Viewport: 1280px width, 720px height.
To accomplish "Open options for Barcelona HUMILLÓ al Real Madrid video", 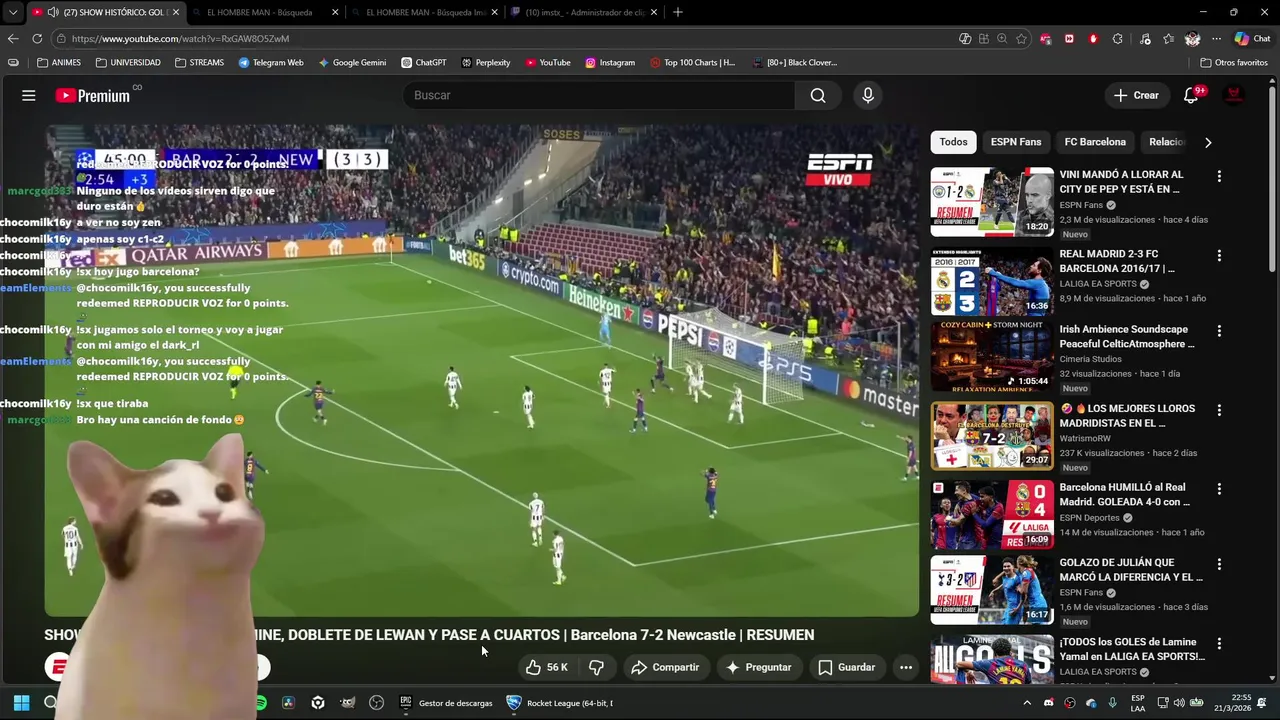I will coord(1219,489).
